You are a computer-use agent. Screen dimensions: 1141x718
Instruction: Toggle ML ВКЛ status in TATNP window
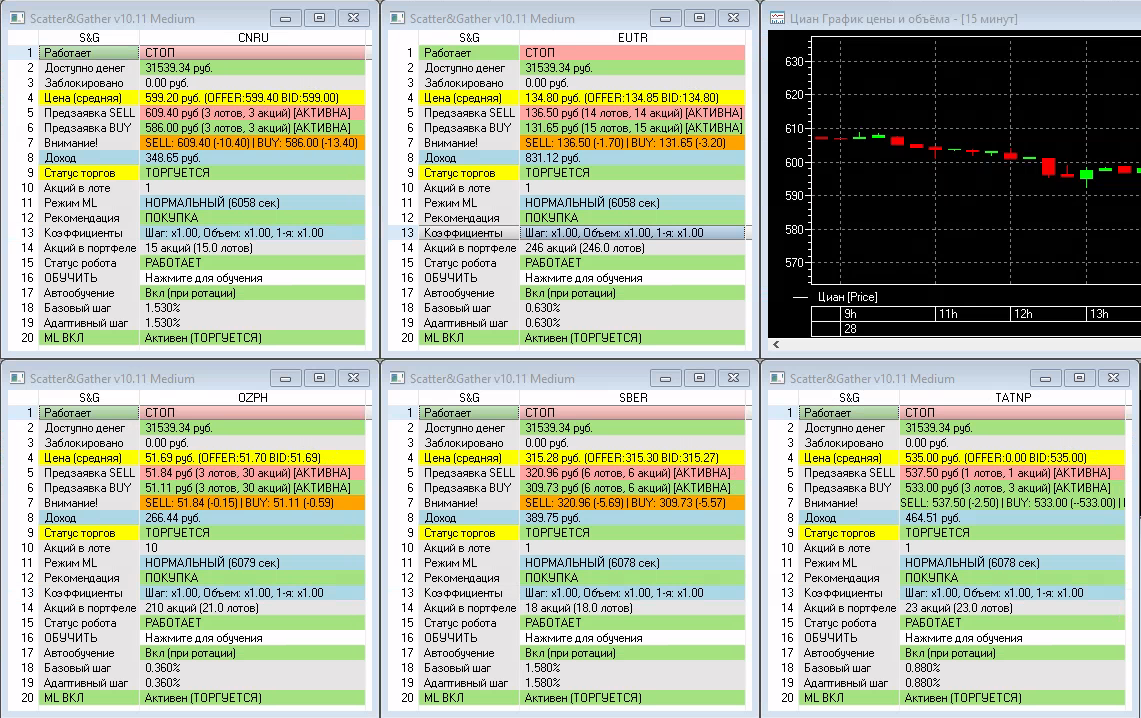point(1012,698)
